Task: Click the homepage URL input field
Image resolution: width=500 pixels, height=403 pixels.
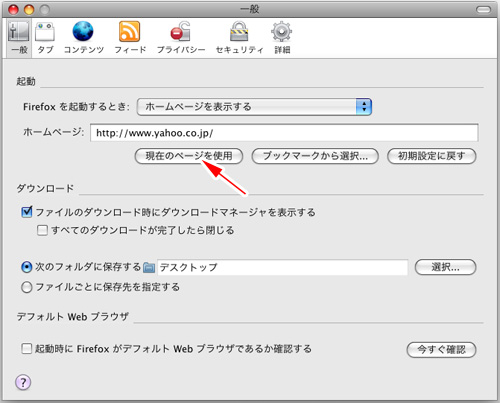Action: (284, 133)
